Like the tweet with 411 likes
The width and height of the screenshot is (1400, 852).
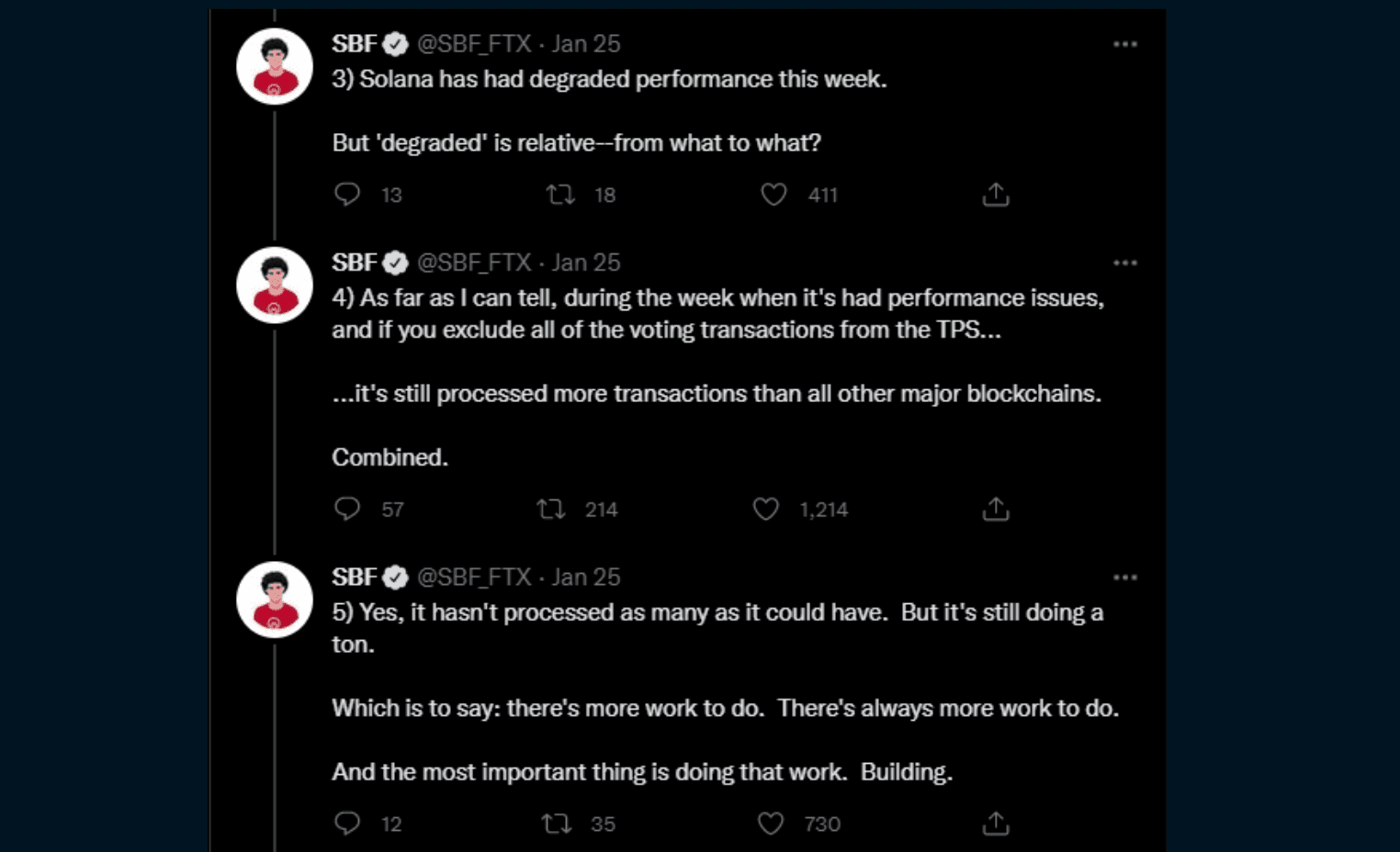tap(773, 194)
